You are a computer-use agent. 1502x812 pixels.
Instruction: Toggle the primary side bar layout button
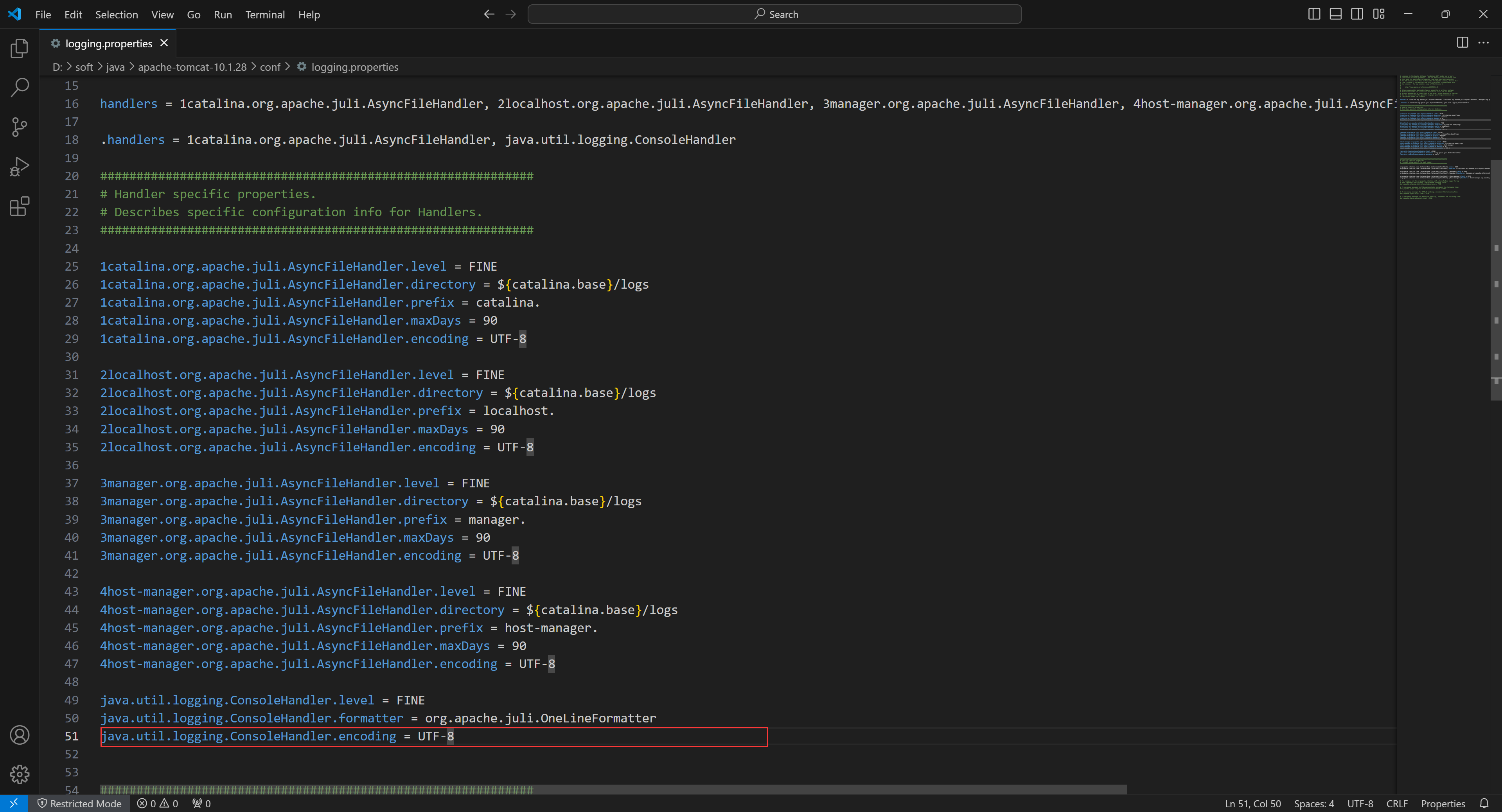pos(1314,14)
